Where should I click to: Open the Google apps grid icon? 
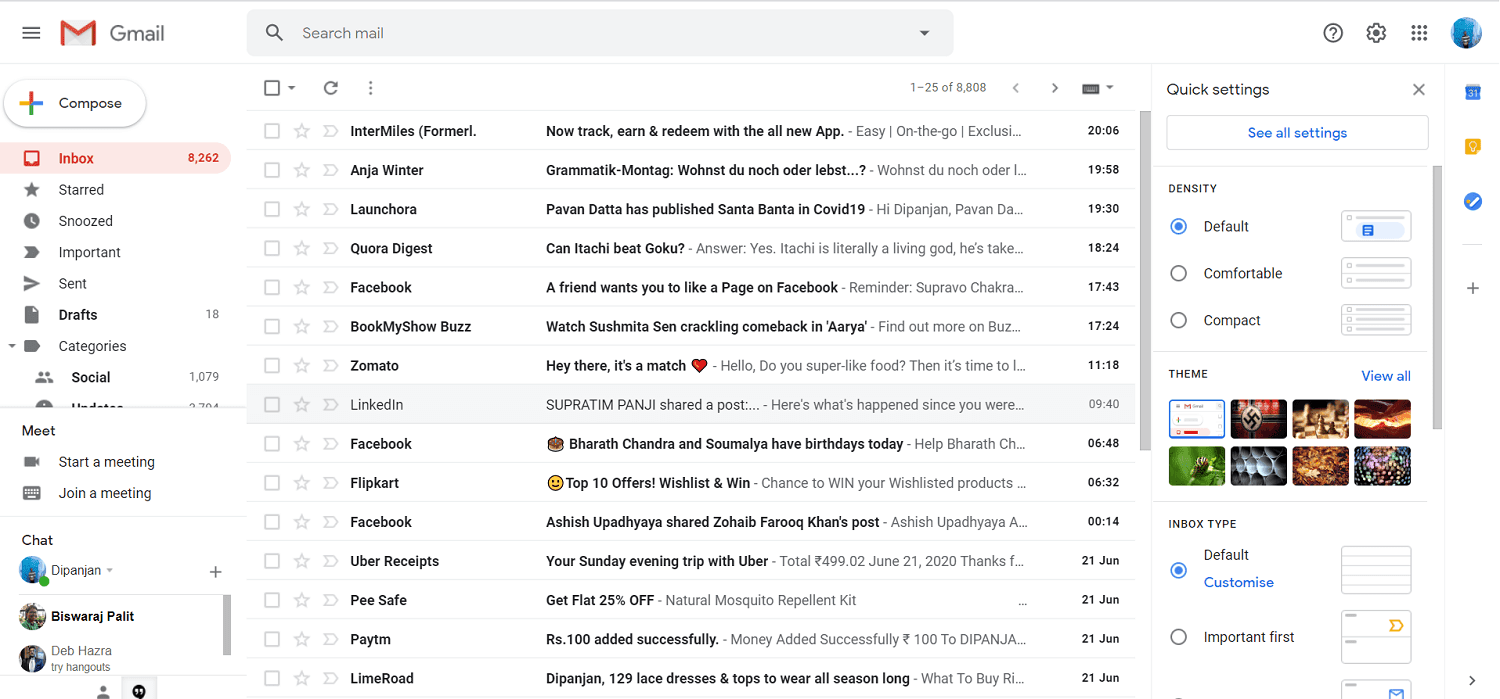coord(1419,33)
